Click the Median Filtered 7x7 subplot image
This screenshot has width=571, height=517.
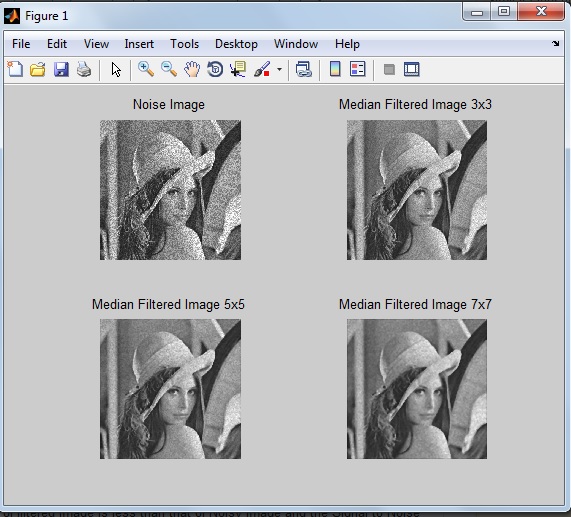coord(417,389)
